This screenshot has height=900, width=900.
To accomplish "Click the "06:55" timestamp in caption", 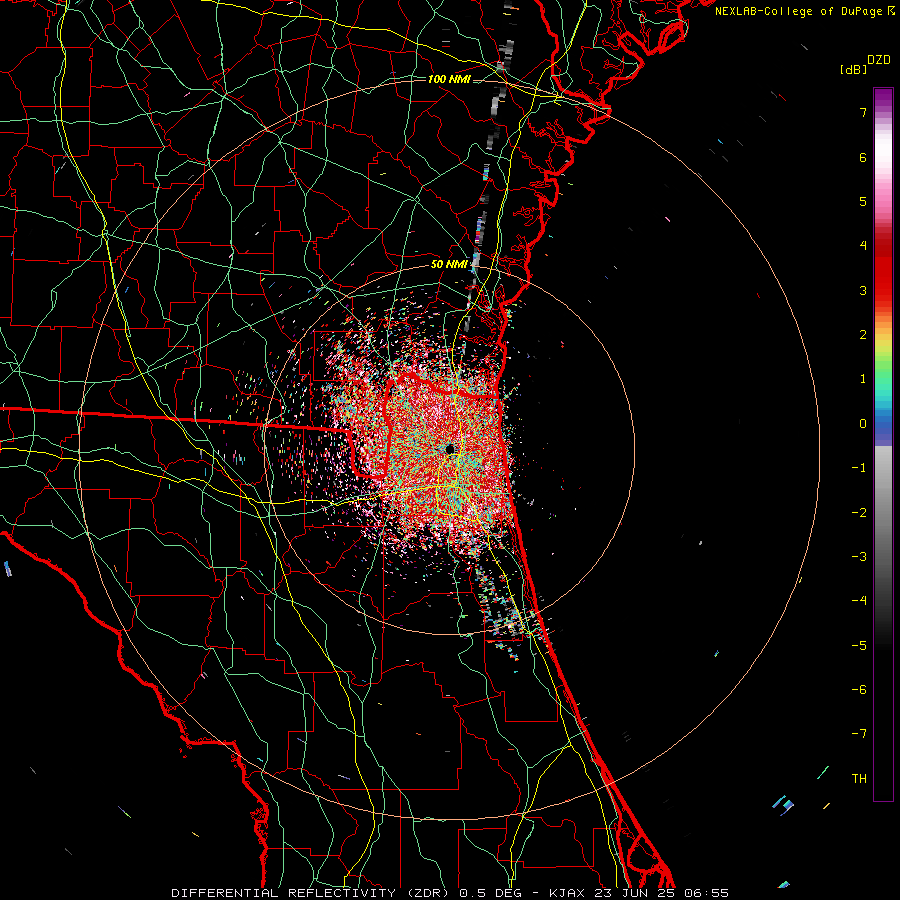I will 707,893.
